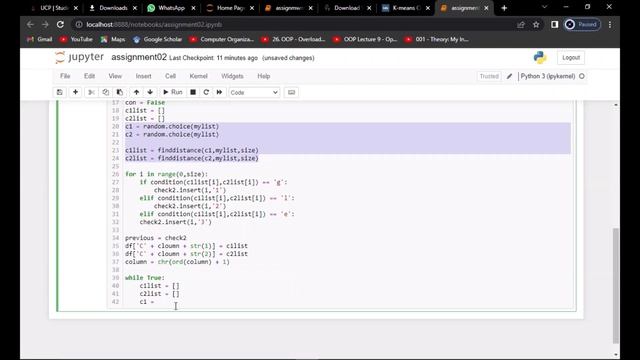This screenshot has height=360, width=640.
Task: Paste cells below icon
Action: click(x=120, y=92)
